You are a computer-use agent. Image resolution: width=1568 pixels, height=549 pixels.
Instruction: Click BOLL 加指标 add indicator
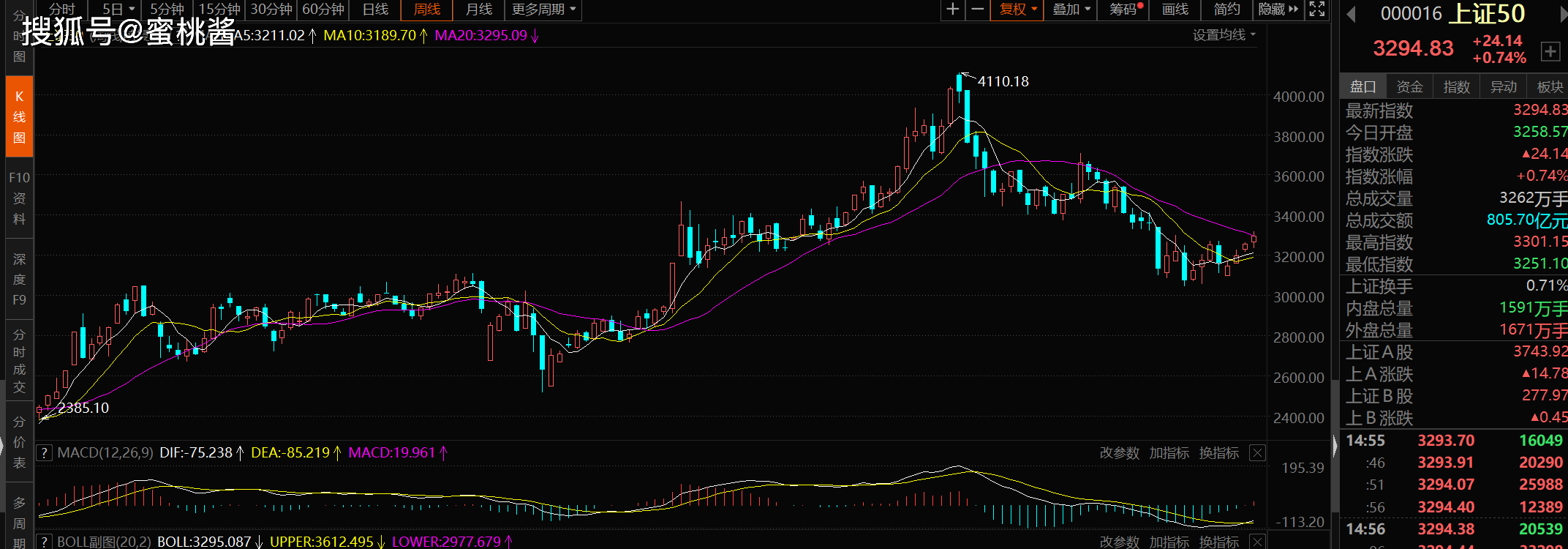coord(1169,542)
